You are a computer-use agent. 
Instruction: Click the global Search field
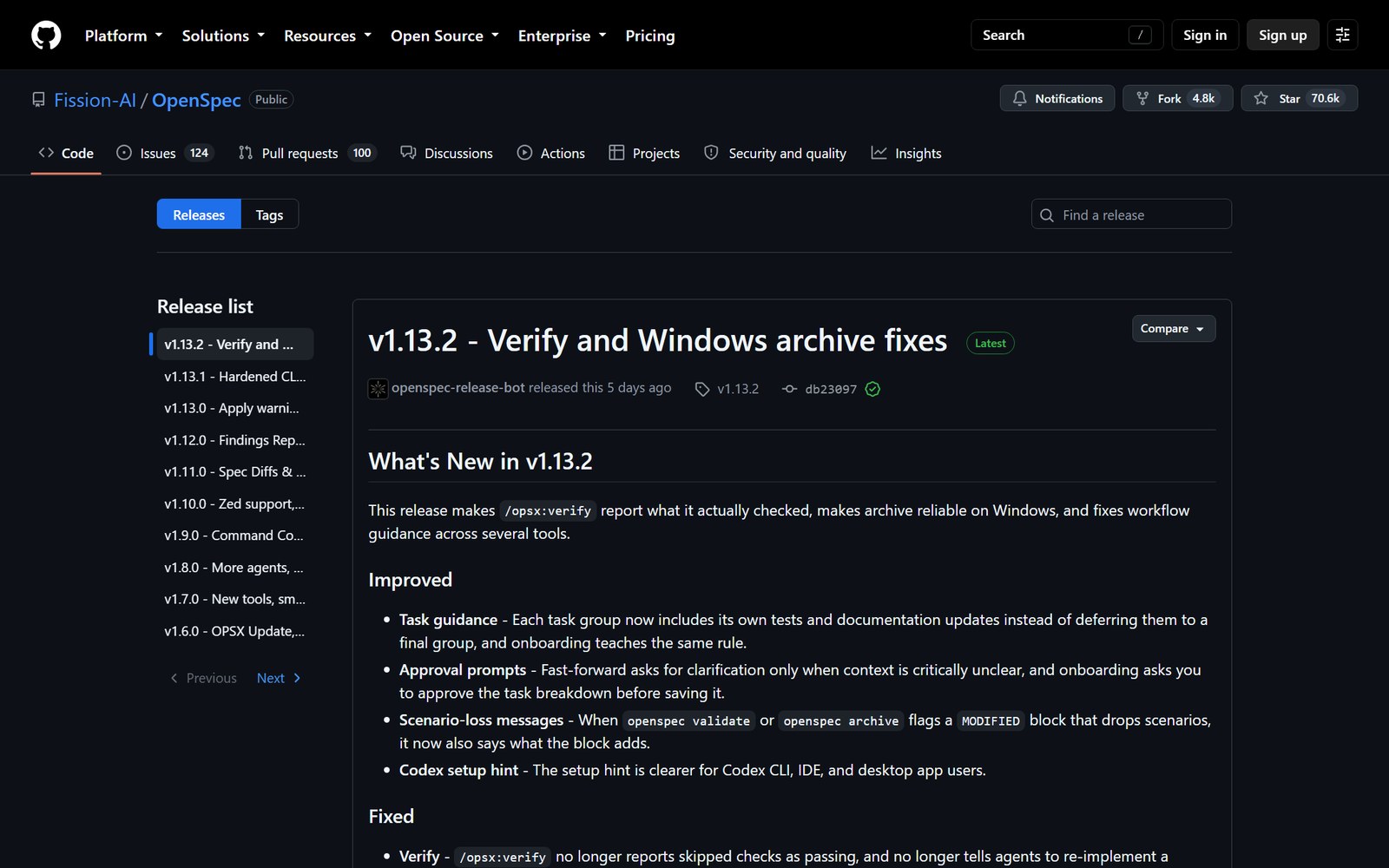(x=1067, y=35)
